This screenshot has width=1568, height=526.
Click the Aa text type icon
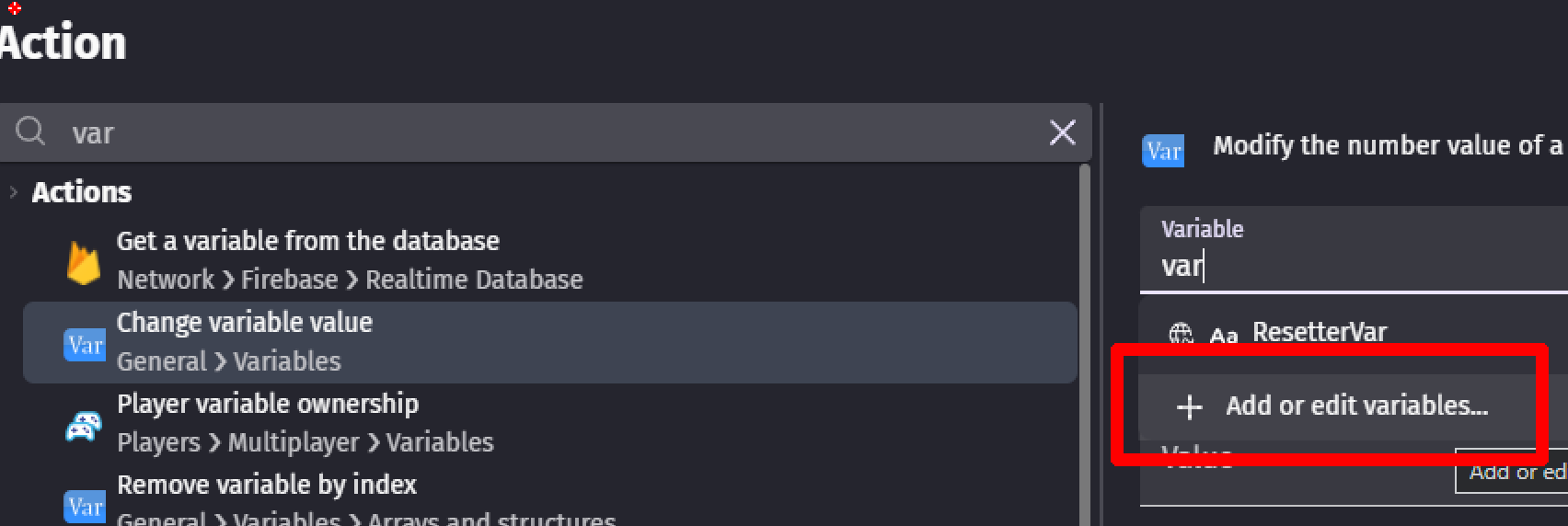coord(1223,337)
